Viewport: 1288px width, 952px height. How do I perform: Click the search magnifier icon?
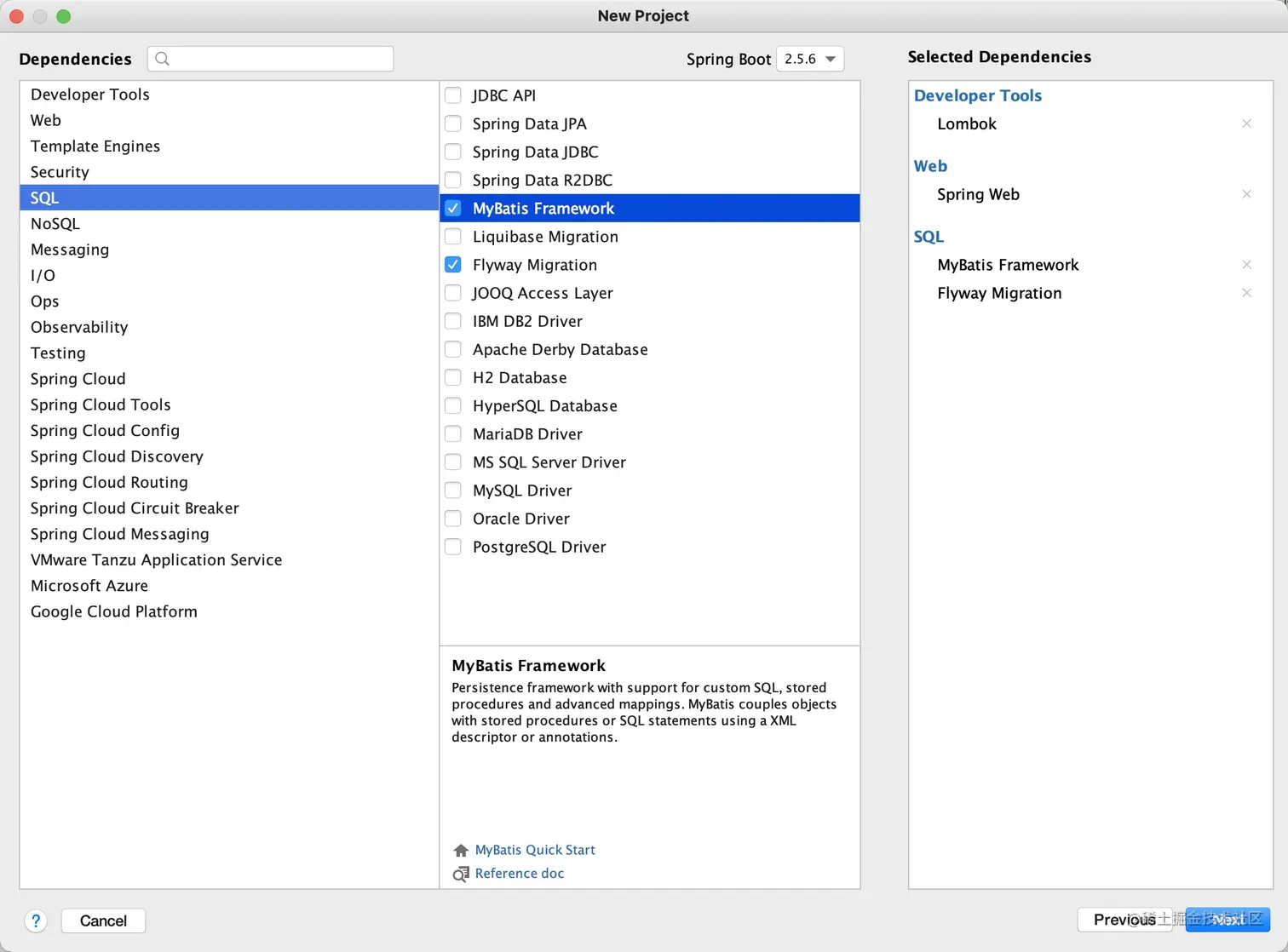click(163, 59)
